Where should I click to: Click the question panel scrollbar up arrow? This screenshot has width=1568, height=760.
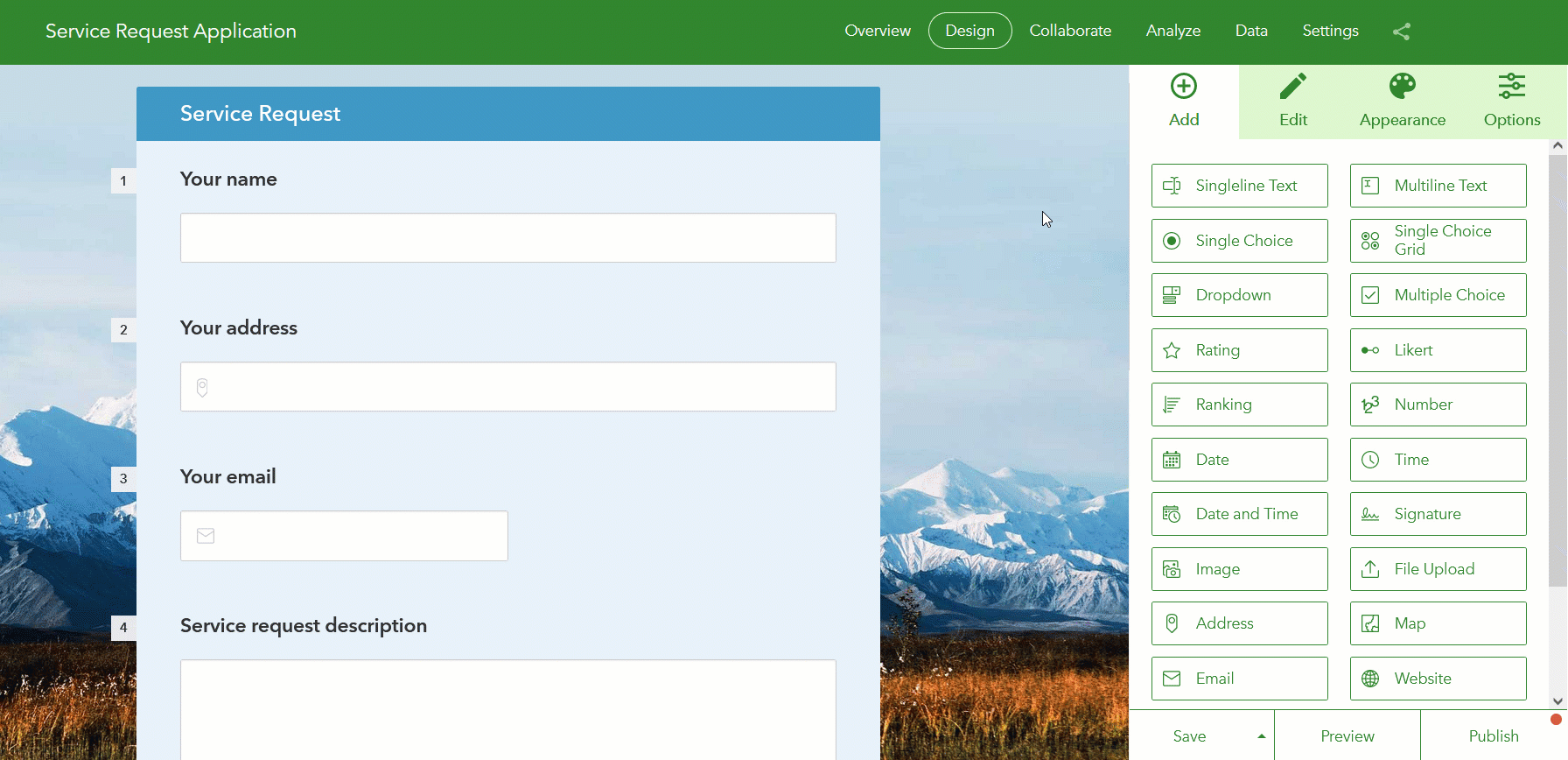pyautogui.click(x=1557, y=146)
